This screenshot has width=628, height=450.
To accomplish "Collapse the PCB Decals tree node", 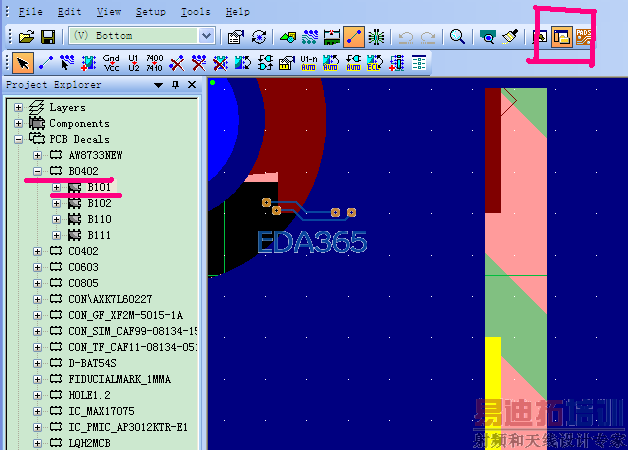I will click(x=18, y=139).
